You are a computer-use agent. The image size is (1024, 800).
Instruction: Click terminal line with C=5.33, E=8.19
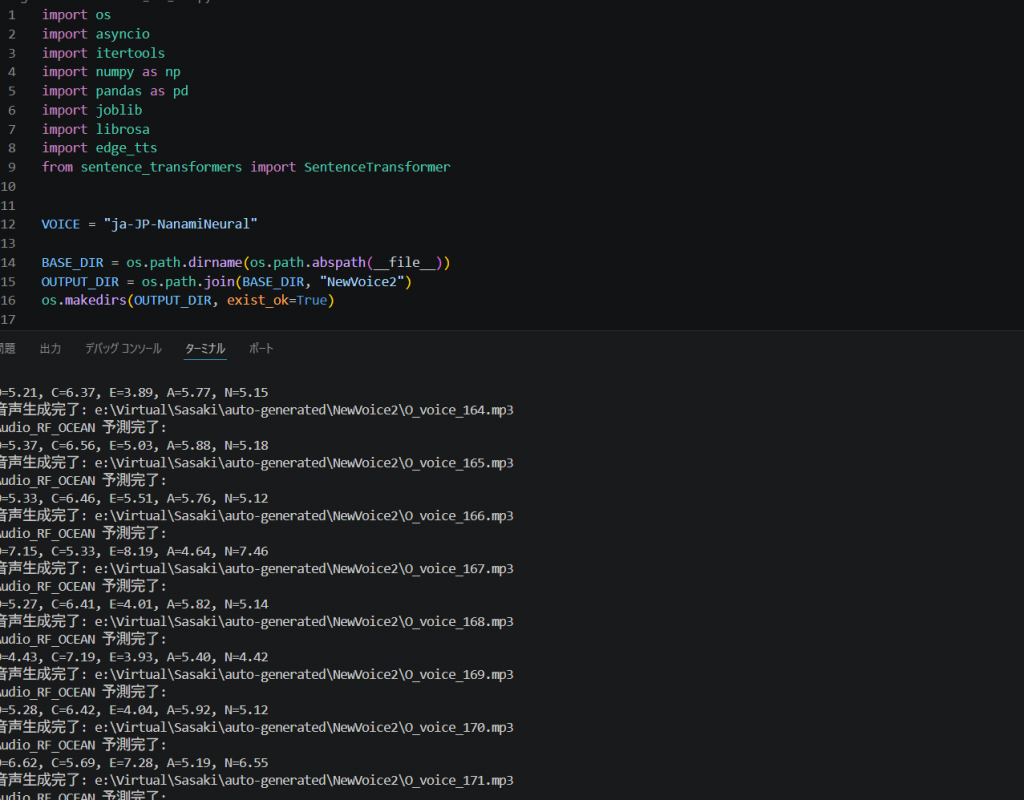(134, 551)
